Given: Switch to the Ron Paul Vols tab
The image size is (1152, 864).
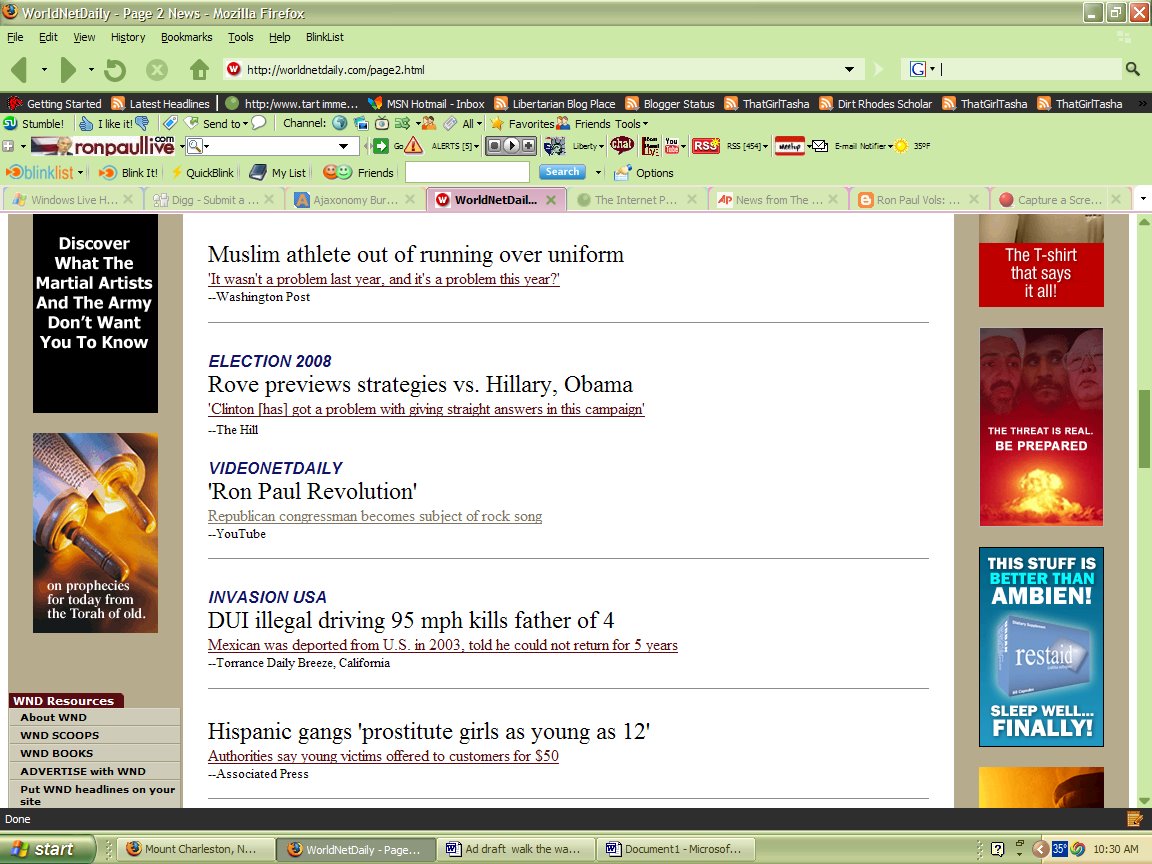Looking at the screenshot, I should 918,199.
